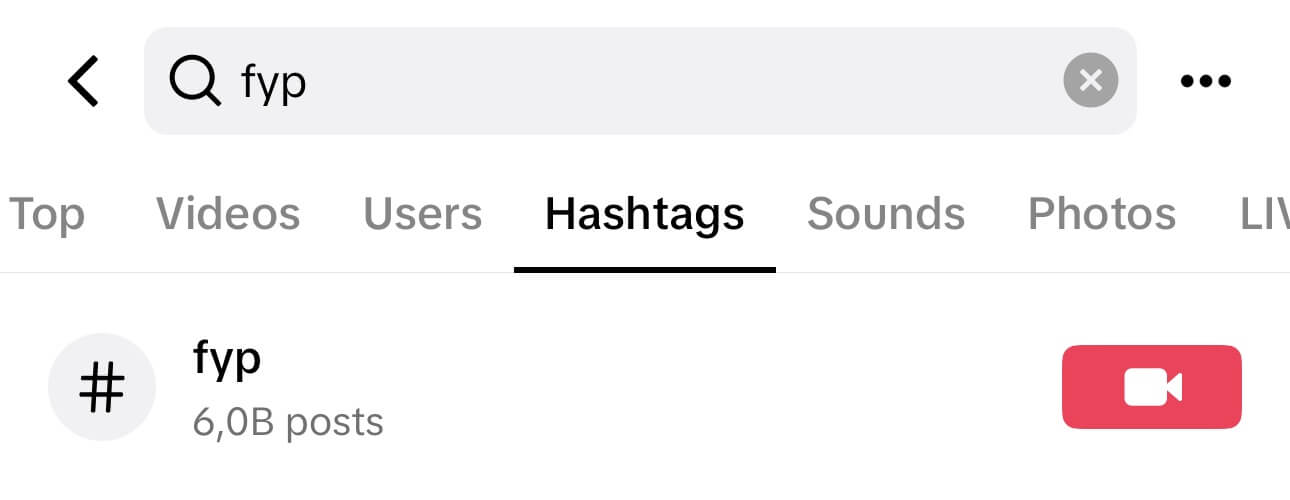Open the three-dot more options menu
The height and width of the screenshot is (500, 1290).
click(x=1206, y=81)
